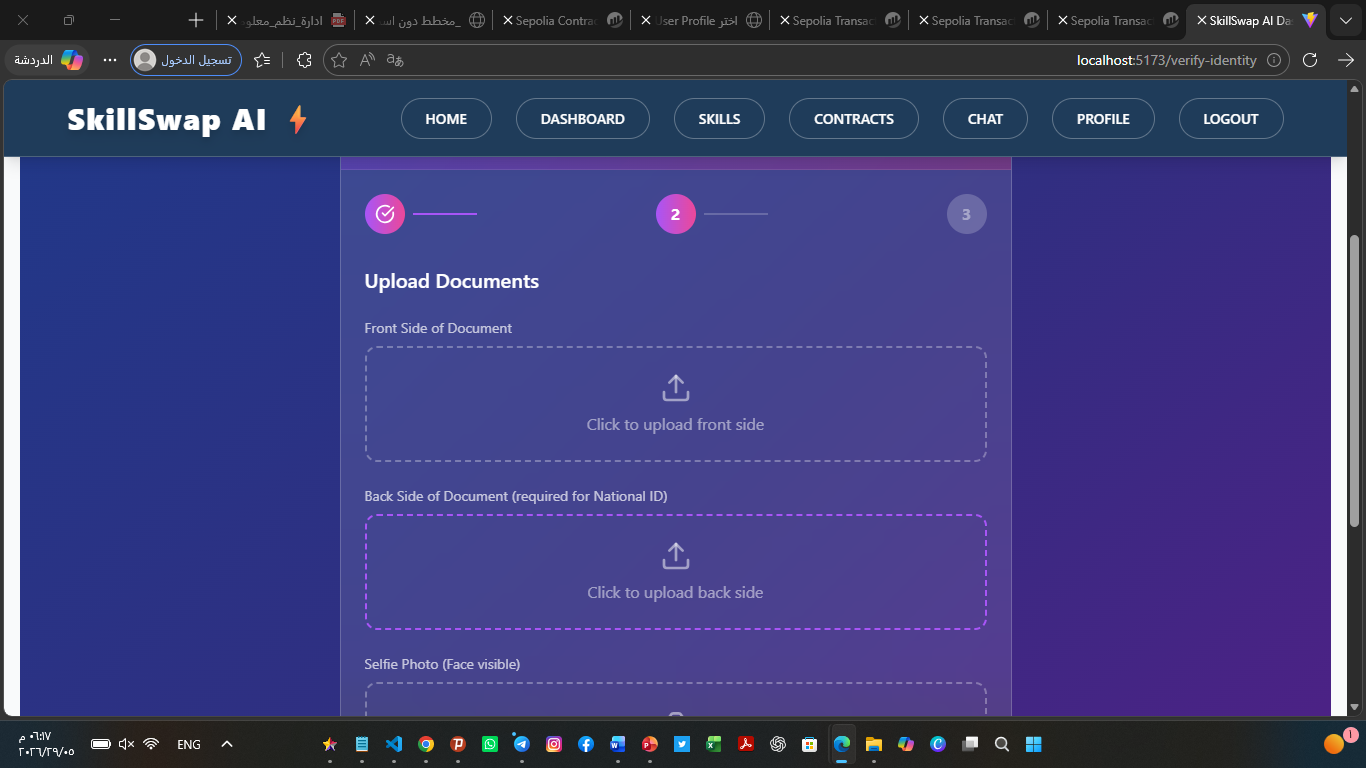The height and width of the screenshot is (768, 1366).
Task: Click the step 2 progress circle
Action: (x=676, y=214)
